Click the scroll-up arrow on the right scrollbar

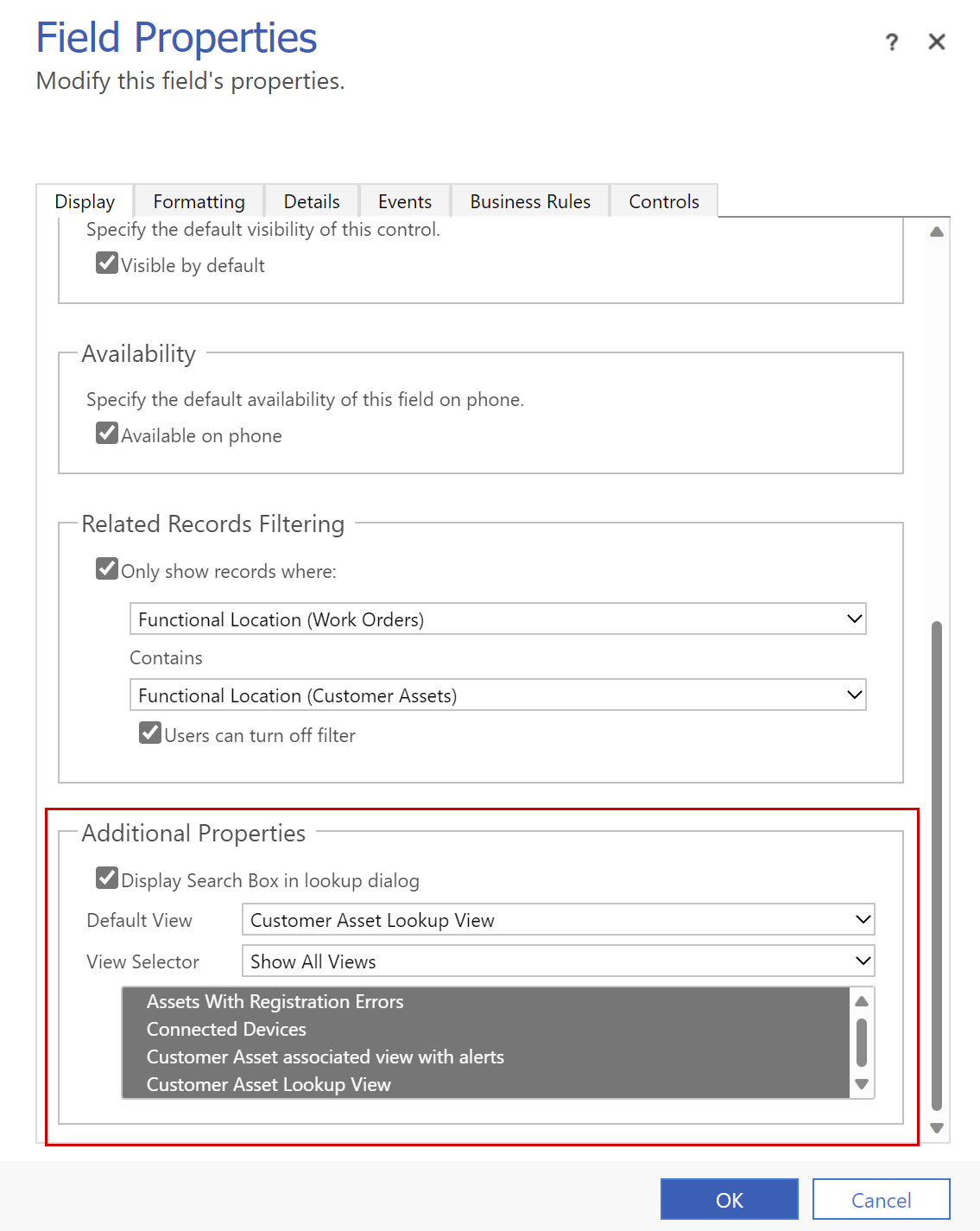click(x=937, y=231)
